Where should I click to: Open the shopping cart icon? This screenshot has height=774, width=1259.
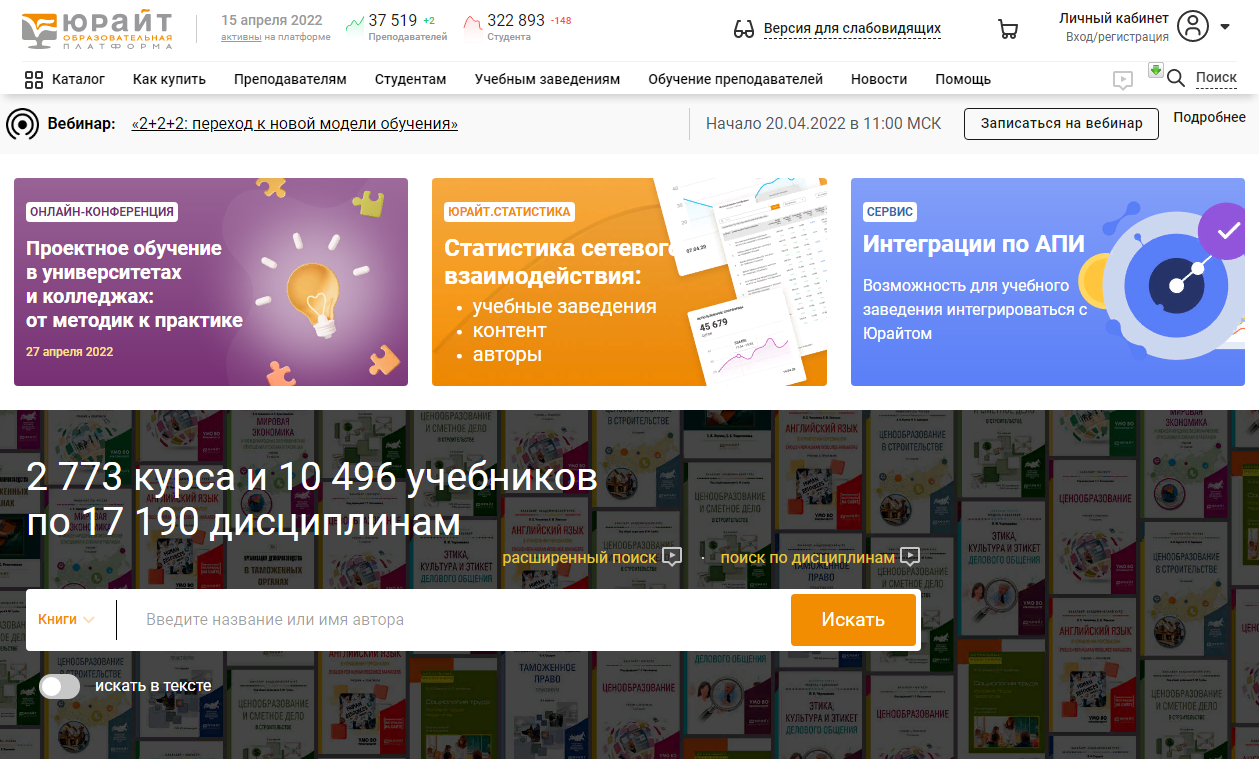pos(1008,29)
